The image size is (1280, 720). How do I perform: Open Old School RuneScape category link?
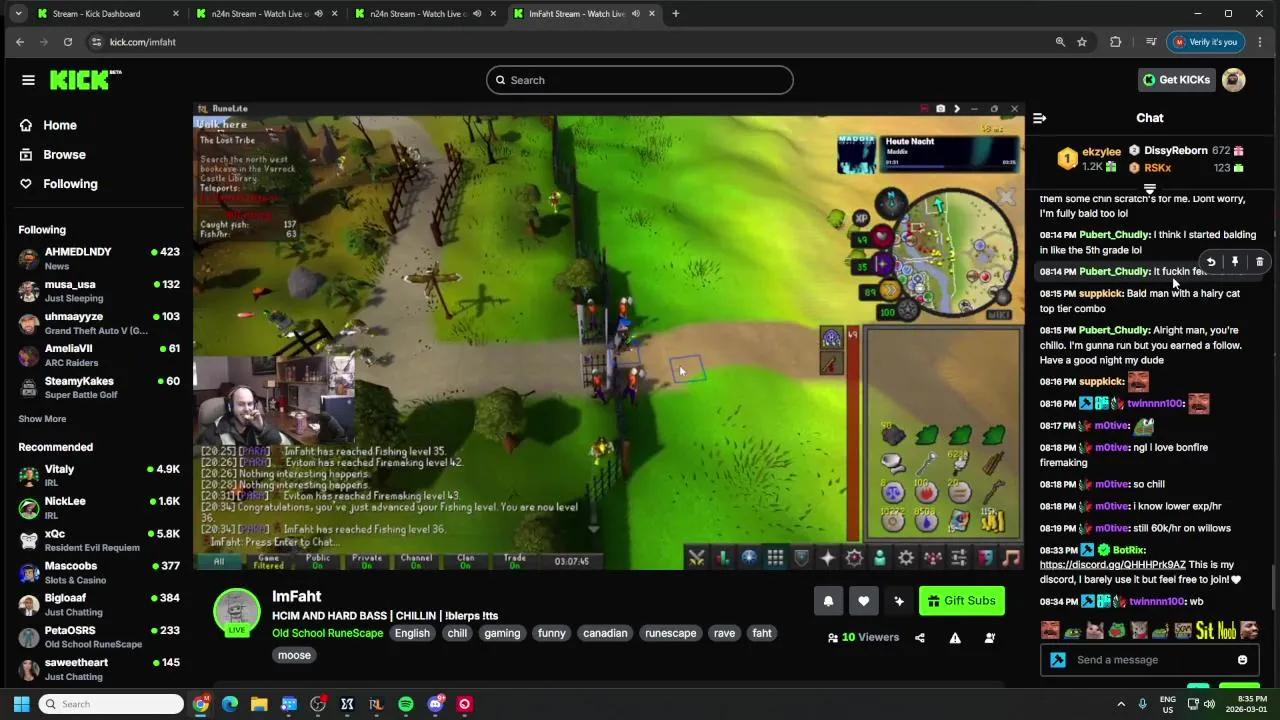pos(328,633)
